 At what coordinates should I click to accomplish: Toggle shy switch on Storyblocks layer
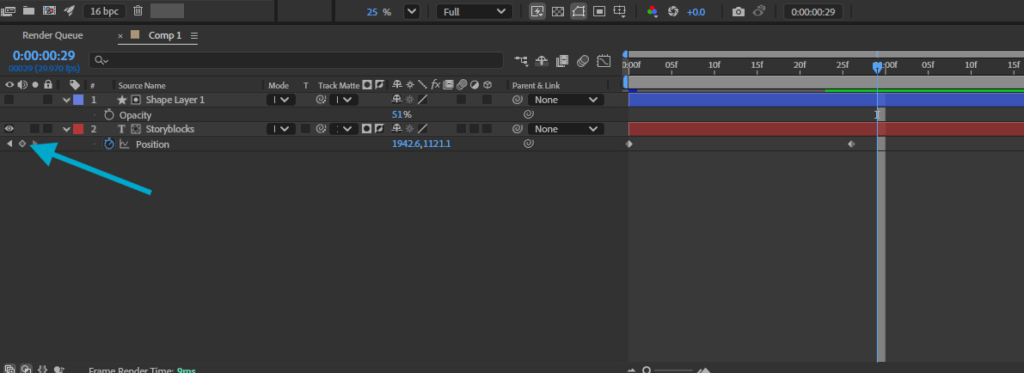396,129
